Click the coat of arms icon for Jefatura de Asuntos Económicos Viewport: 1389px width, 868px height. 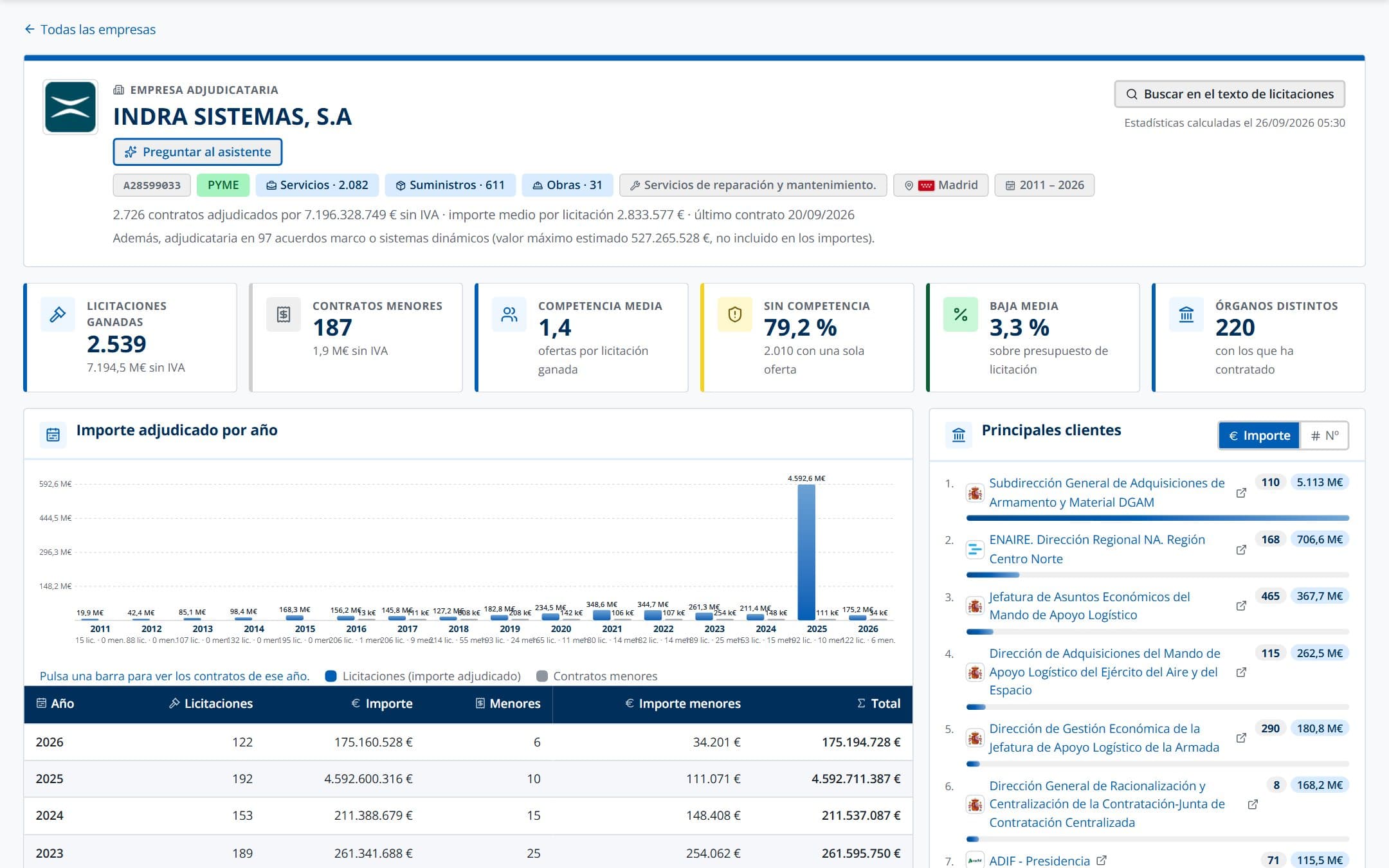(x=975, y=606)
